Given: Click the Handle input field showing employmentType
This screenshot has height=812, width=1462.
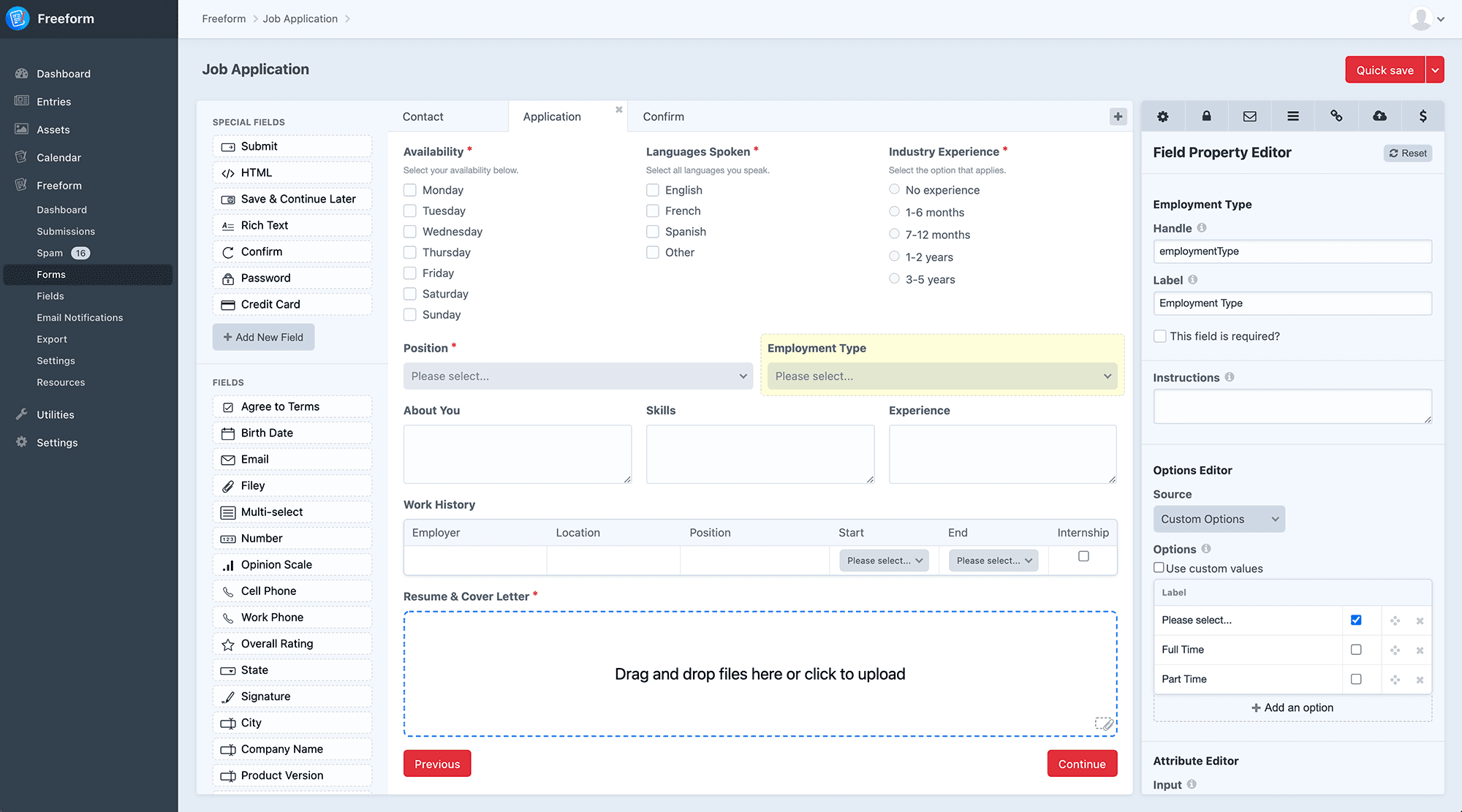Looking at the screenshot, I should point(1292,251).
